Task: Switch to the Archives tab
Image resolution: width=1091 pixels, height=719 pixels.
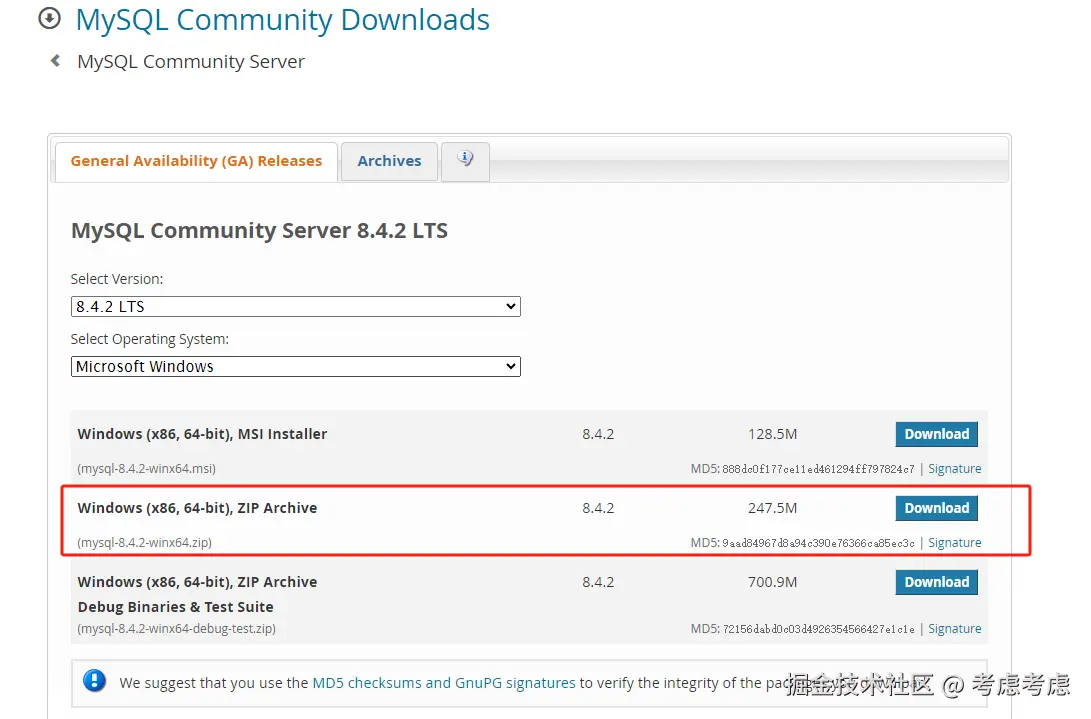Action: coord(389,161)
